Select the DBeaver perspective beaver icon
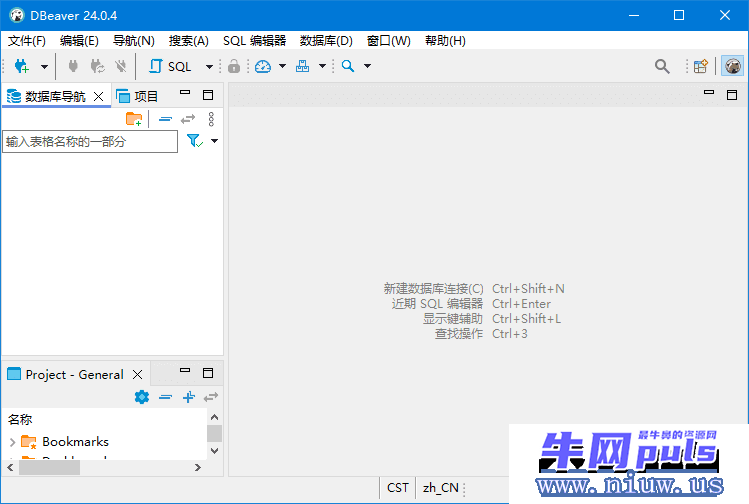This screenshot has width=749, height=504. [732, 66]
